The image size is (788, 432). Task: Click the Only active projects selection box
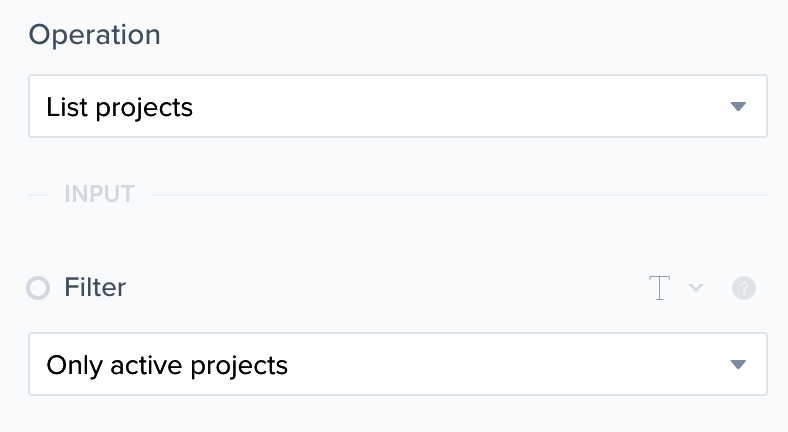coord(397,365)
